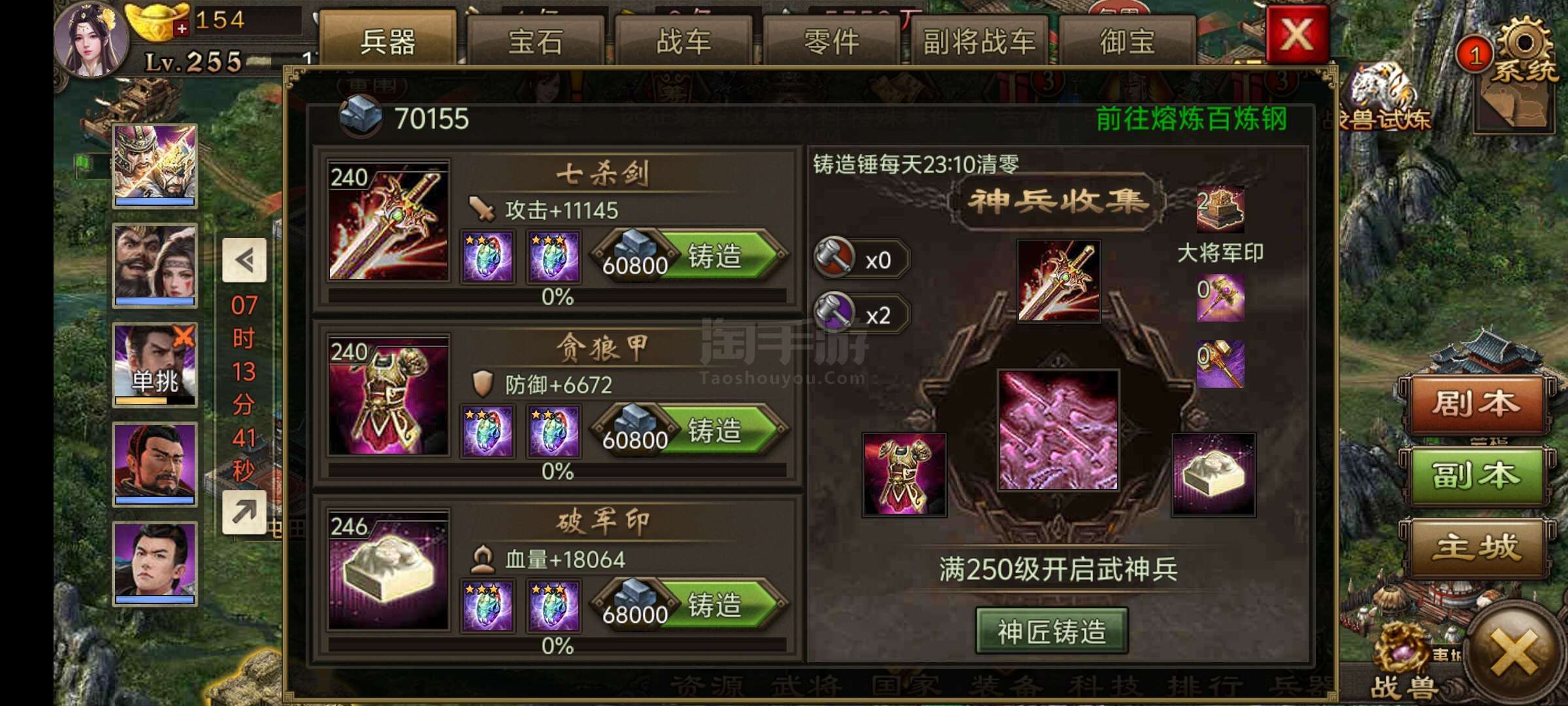1568x706 pixels.
Task: Collapse the left panel with arrow button
Action: click(244, 260)
